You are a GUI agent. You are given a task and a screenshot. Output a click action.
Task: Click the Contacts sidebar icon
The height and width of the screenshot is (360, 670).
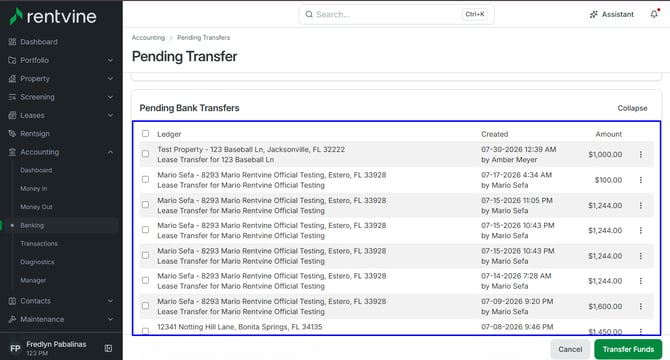(x=12, y=301)
